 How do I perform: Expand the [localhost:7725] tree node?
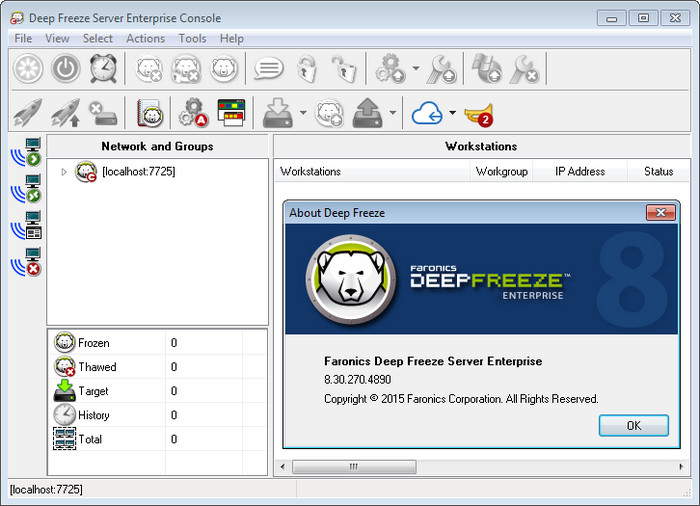(64, 172)
